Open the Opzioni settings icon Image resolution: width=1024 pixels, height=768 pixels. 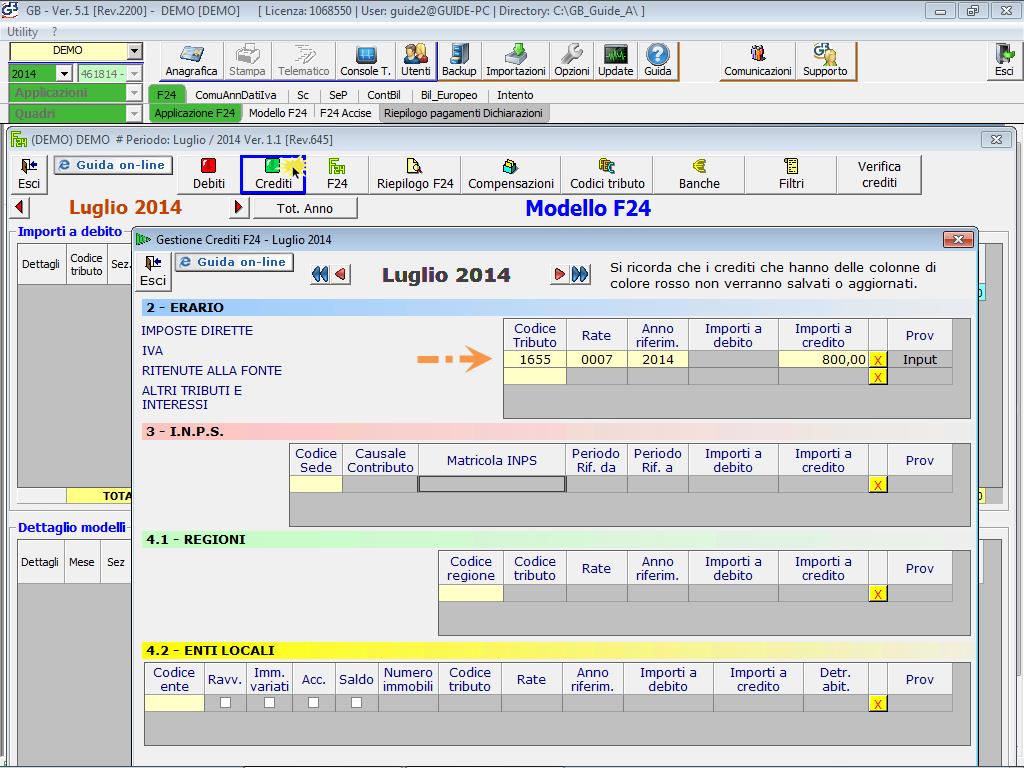click(572, 61)
